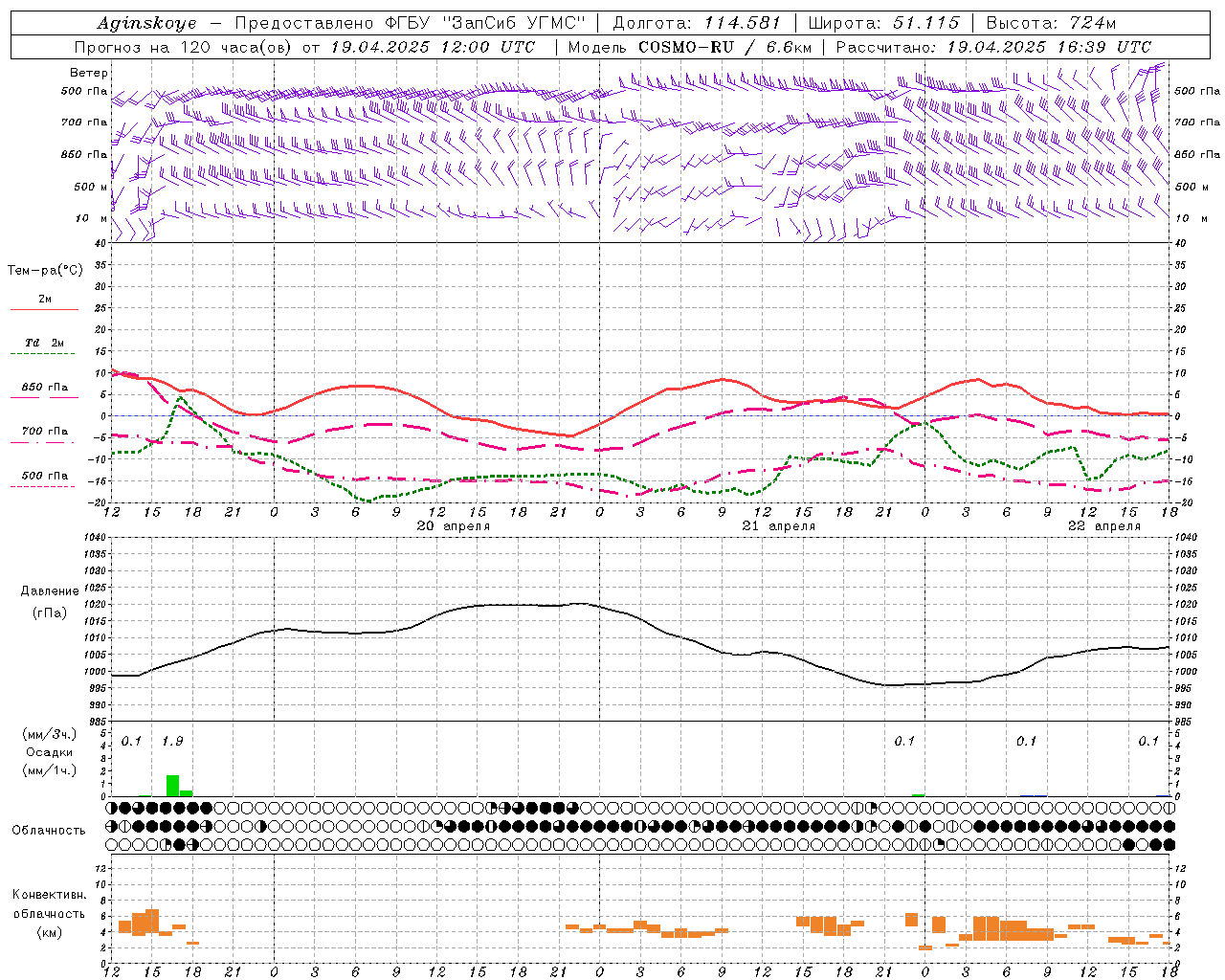Click the 'Td 2м' dew point legend entry
This screenshot has width=1225, height=980.
click(x=45, y=343)
